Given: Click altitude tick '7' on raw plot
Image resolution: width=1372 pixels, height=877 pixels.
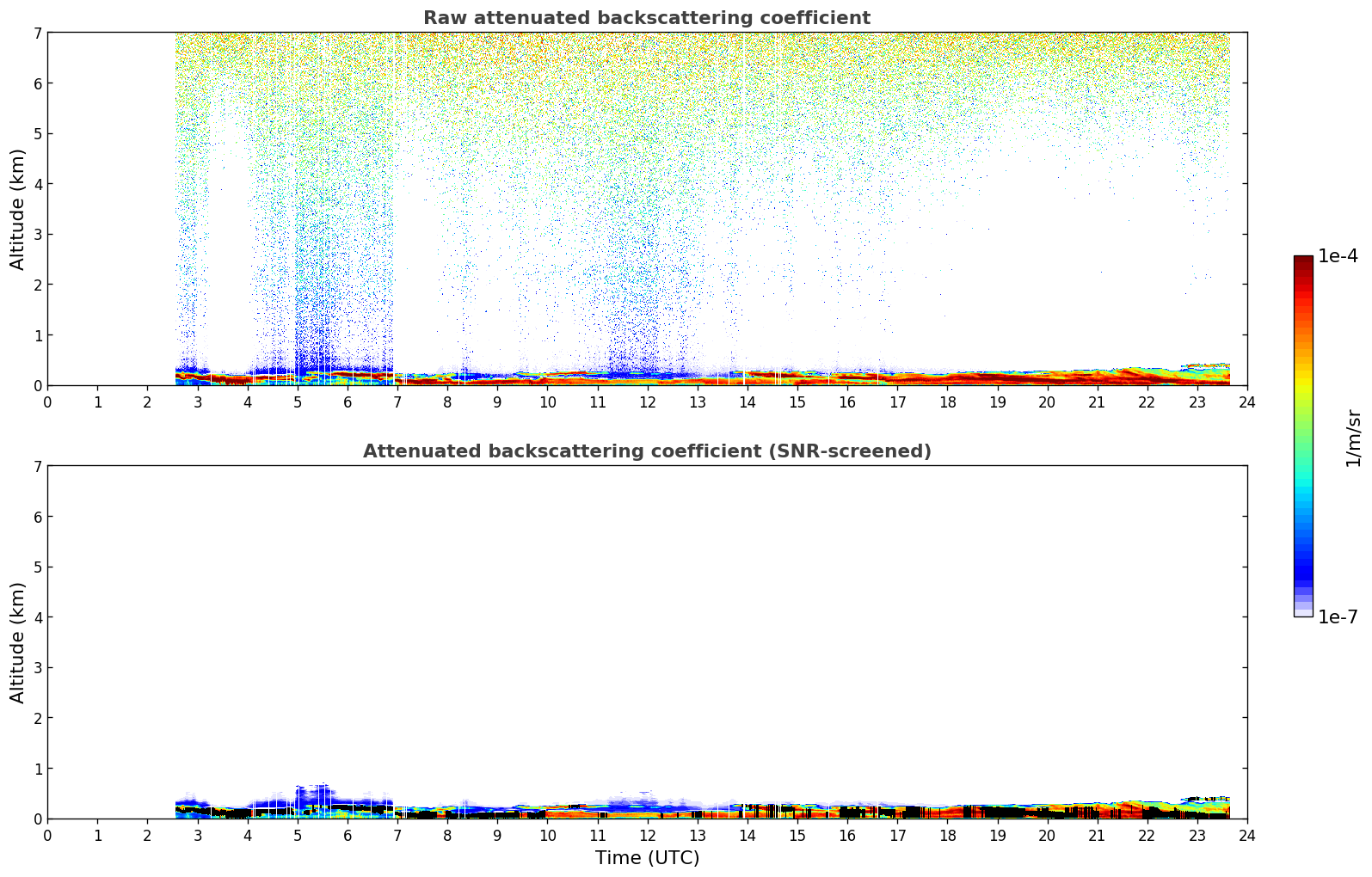Looking at the screenshot, I should coord(37,33).
